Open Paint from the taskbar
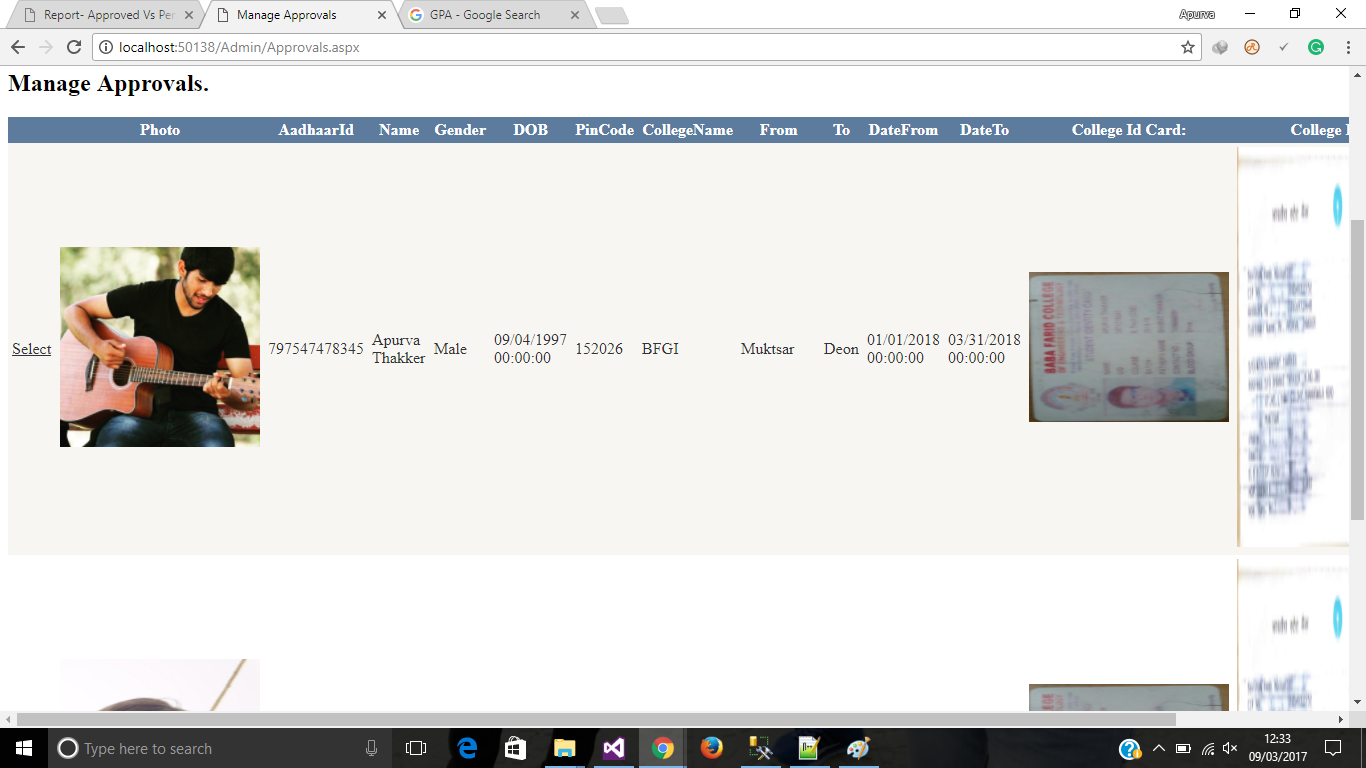1366x768 pixels. click(859, 748)
